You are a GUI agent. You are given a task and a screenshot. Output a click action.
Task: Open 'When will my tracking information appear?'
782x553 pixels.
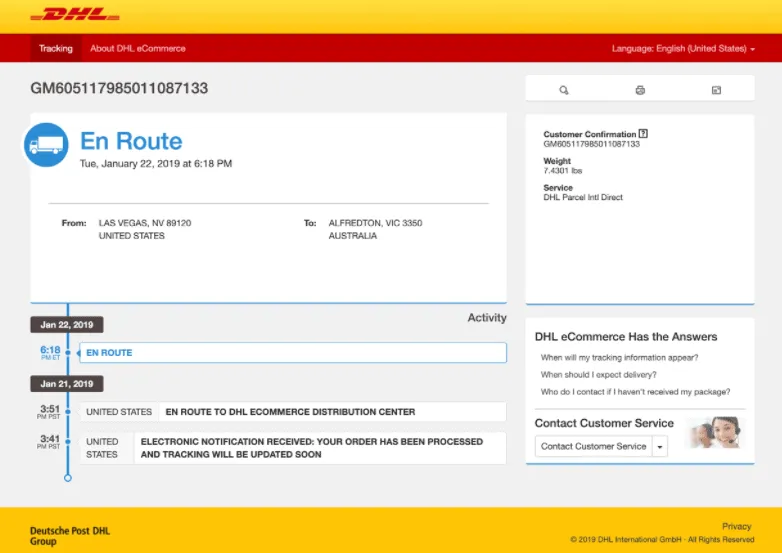(x=619, y=358)
